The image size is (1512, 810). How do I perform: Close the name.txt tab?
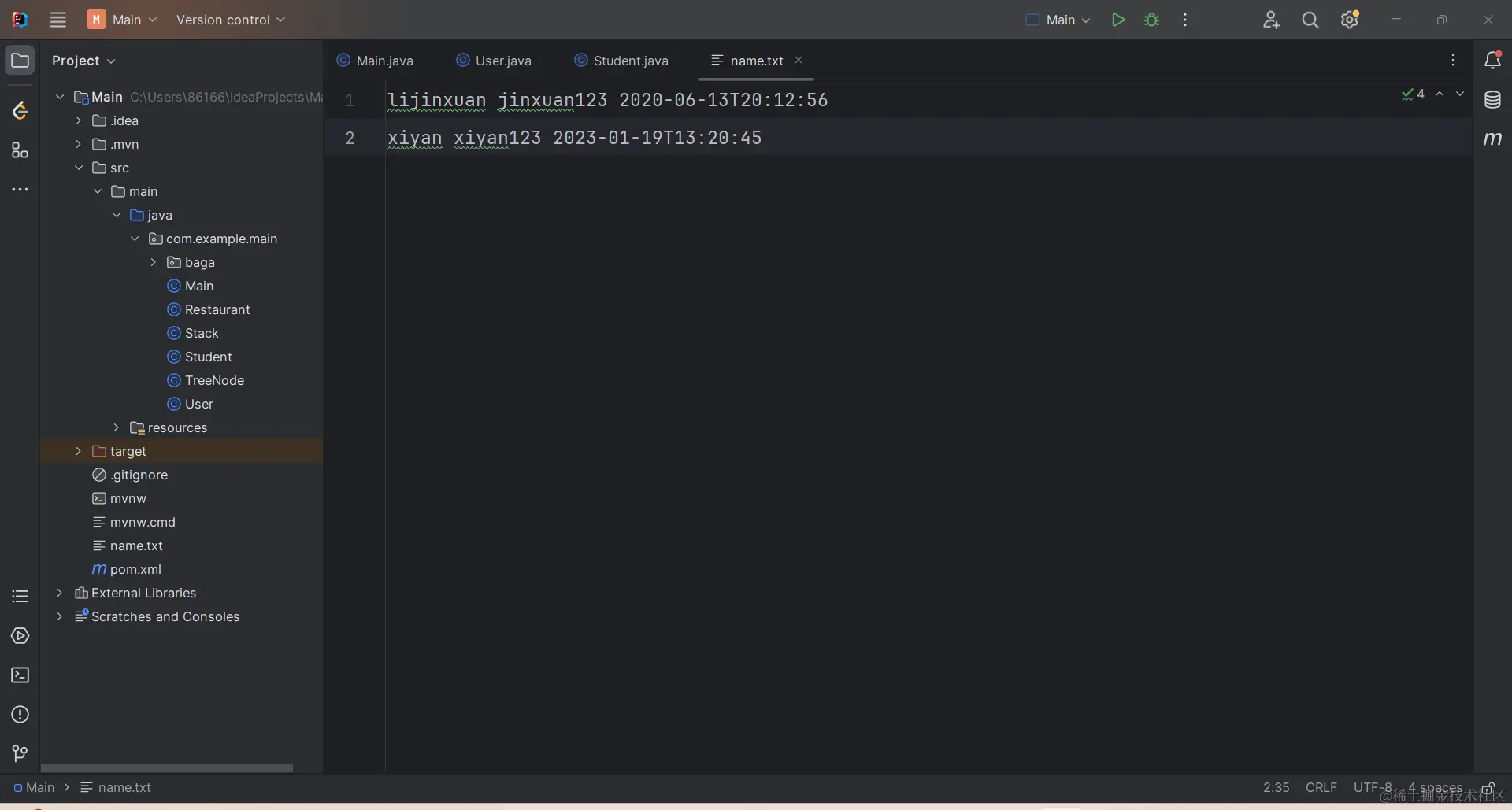(799, 60)
